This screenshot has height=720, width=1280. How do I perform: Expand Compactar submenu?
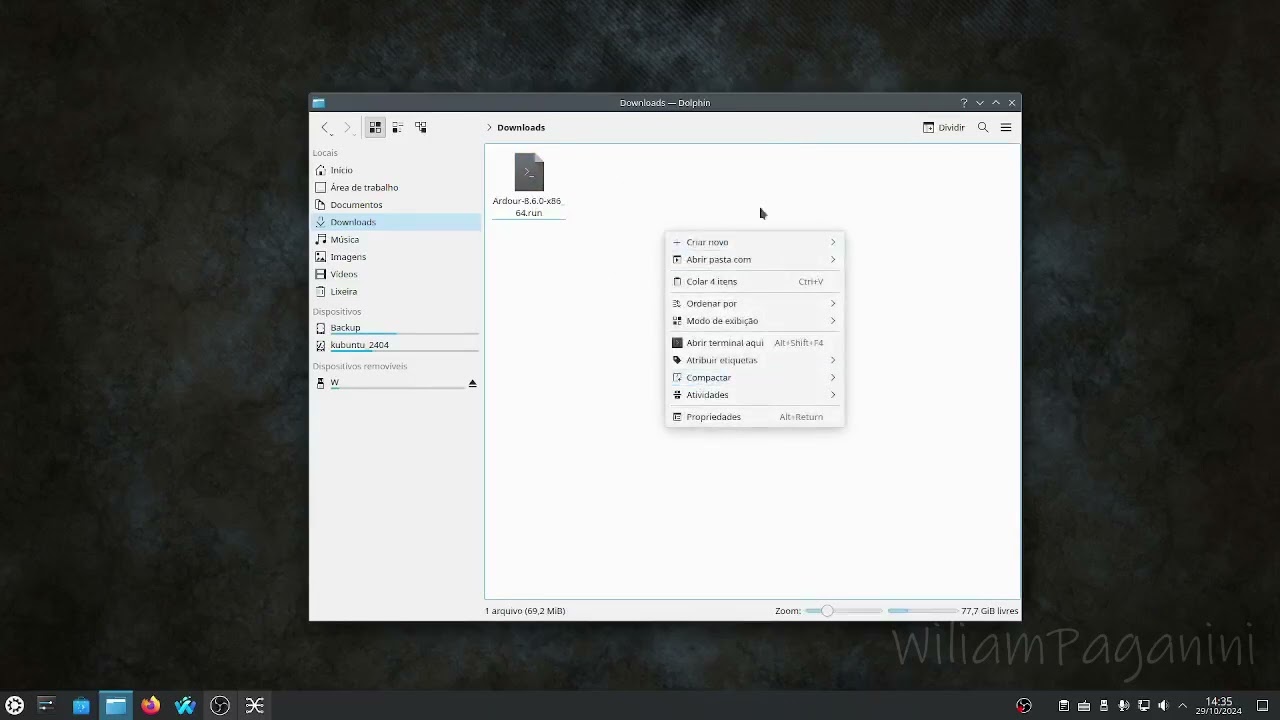[x=754, y=378]
